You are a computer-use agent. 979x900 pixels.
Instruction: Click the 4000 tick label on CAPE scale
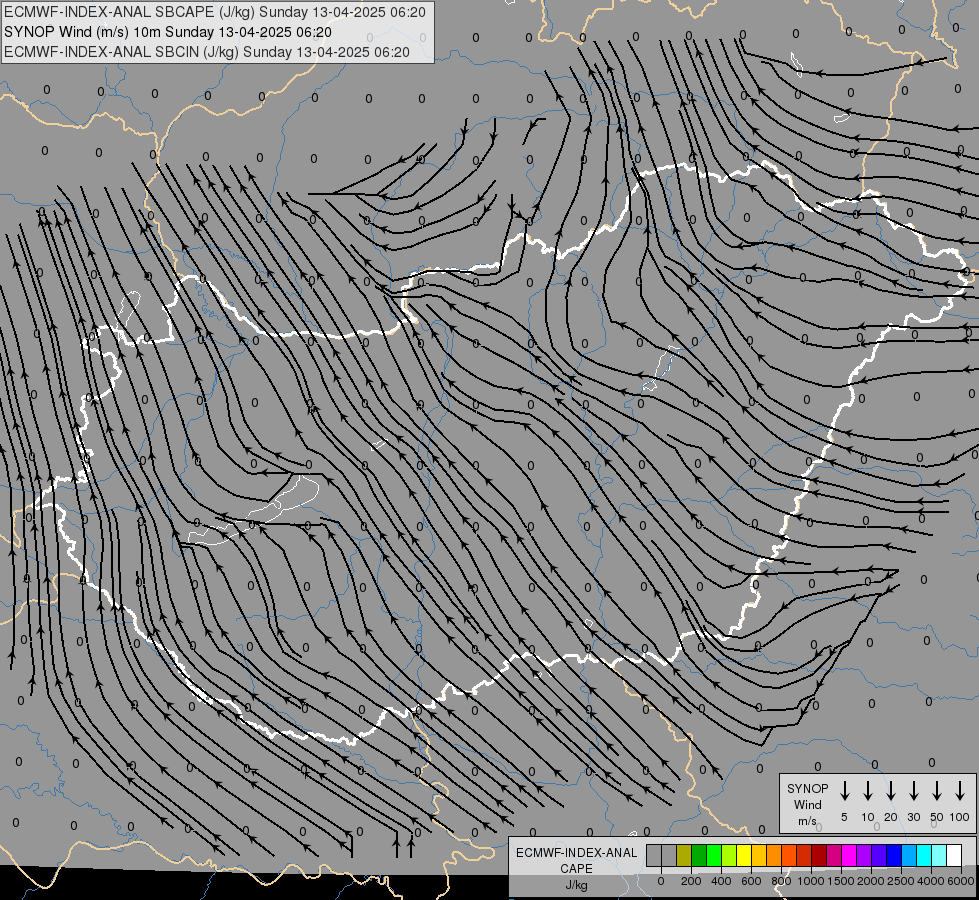931,881
